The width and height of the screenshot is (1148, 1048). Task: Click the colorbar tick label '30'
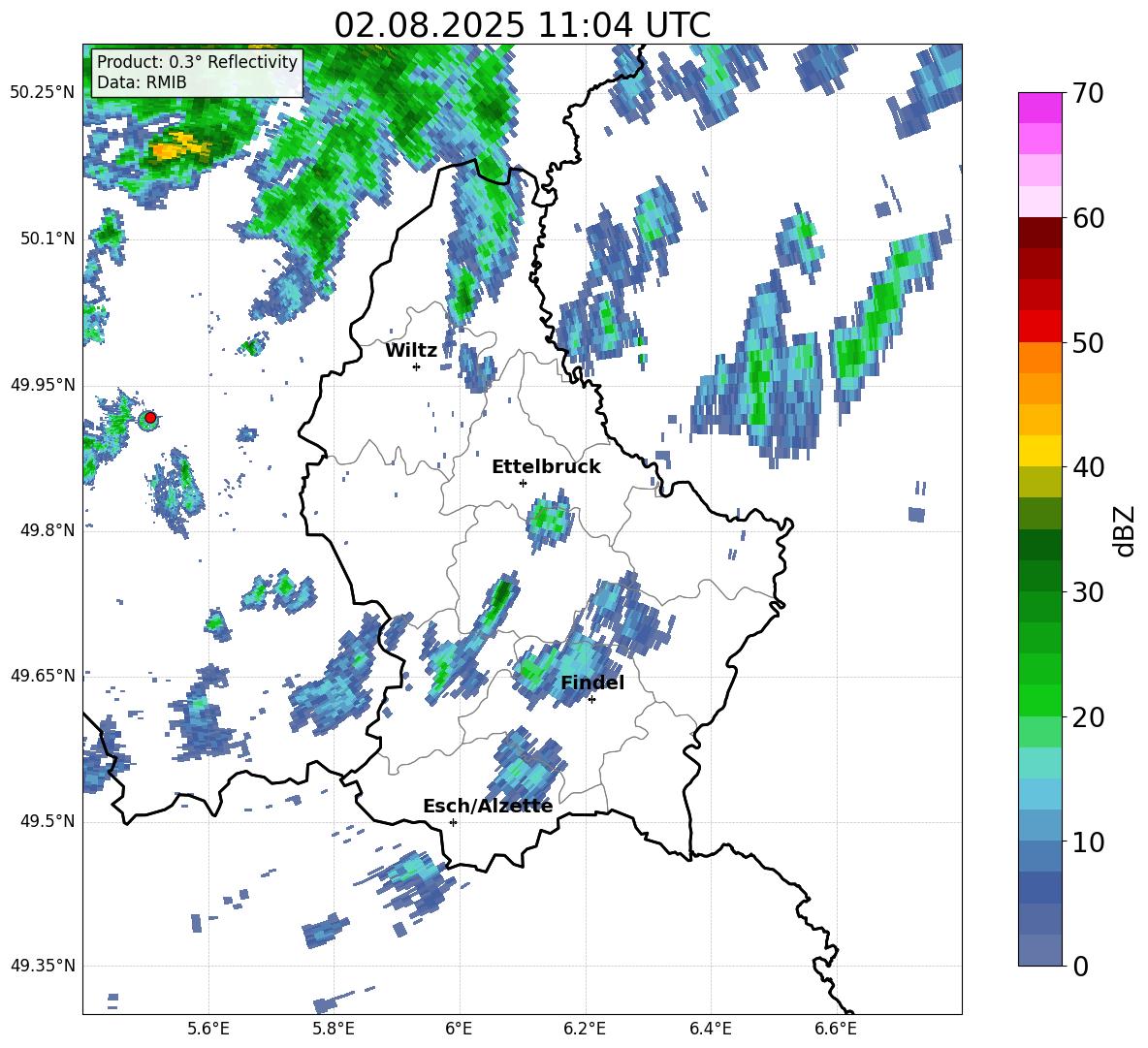pyautogui.click(x=1088, y=592)
